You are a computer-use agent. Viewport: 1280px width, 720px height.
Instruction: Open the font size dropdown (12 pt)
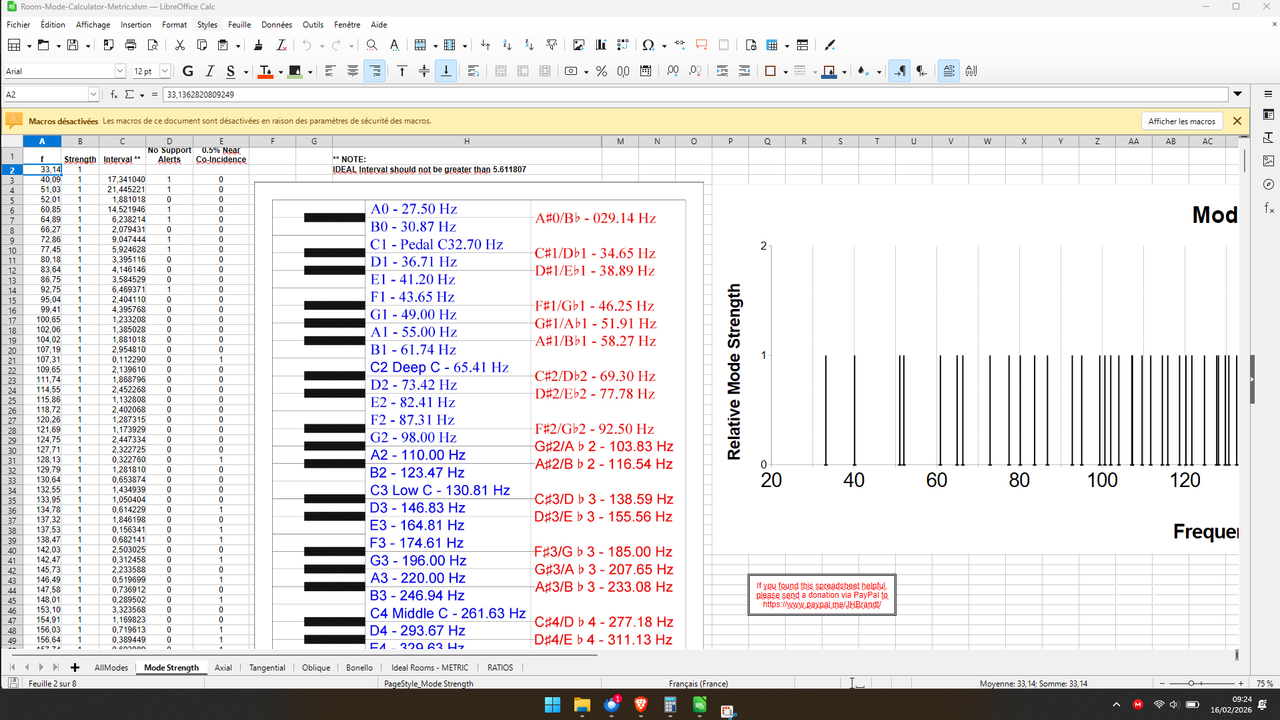point(165,71)
